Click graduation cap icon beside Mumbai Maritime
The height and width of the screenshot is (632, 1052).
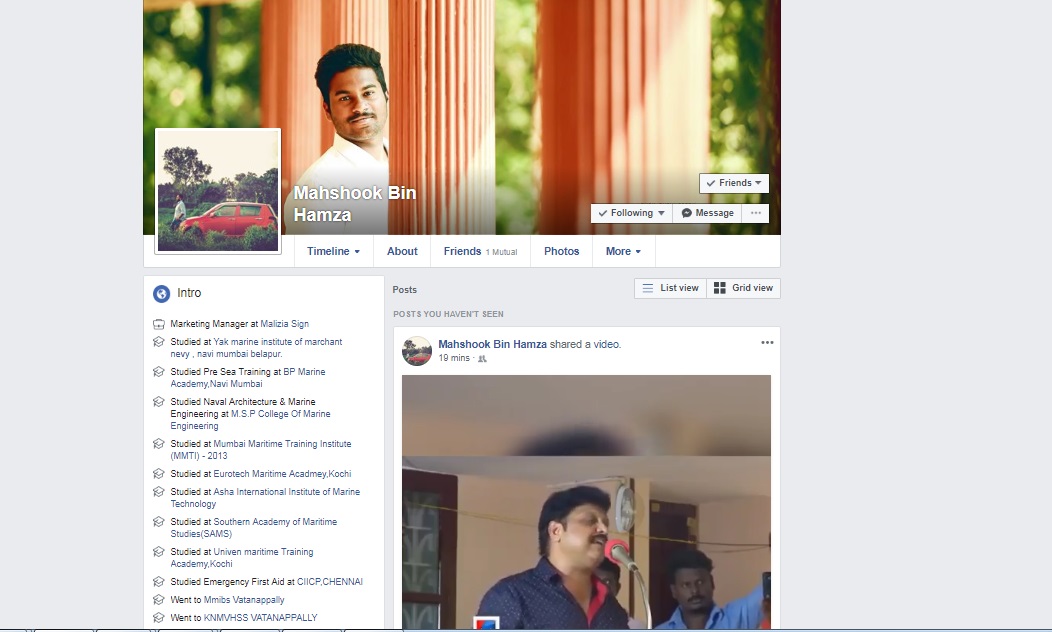pyautogui.click(x=159, y=443)
